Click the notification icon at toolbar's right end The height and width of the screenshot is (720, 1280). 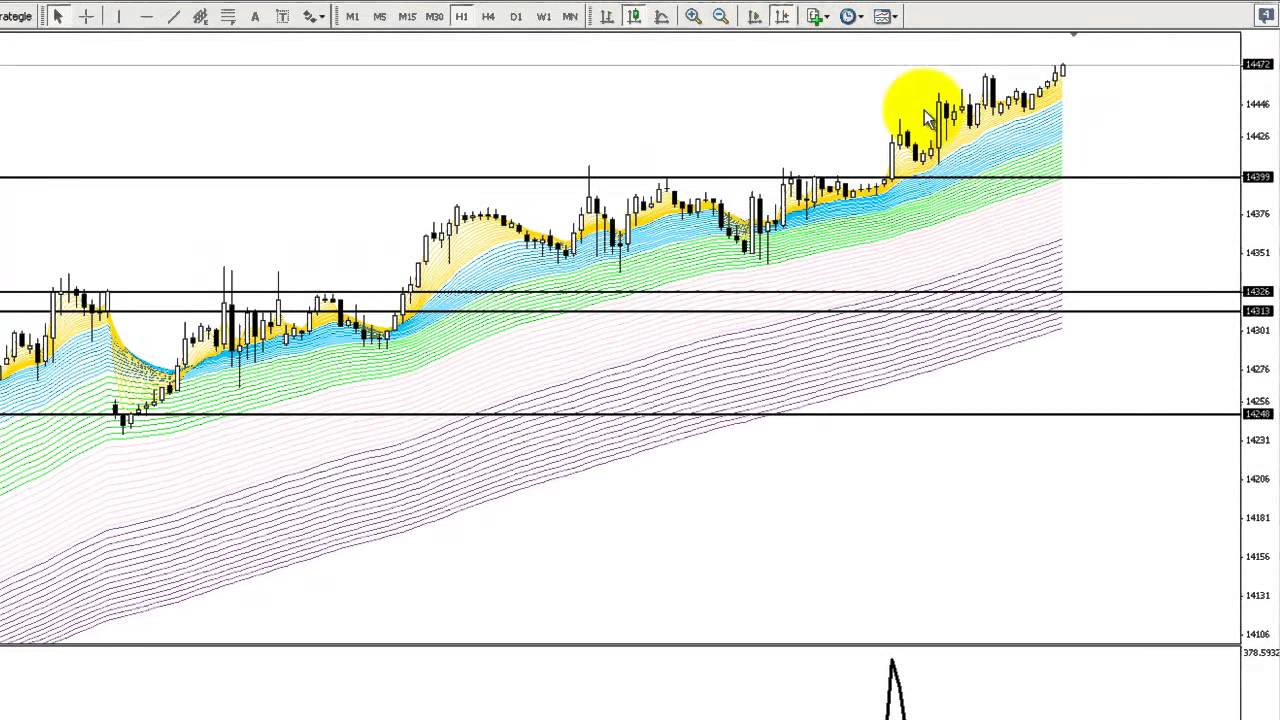[1266, 15]
